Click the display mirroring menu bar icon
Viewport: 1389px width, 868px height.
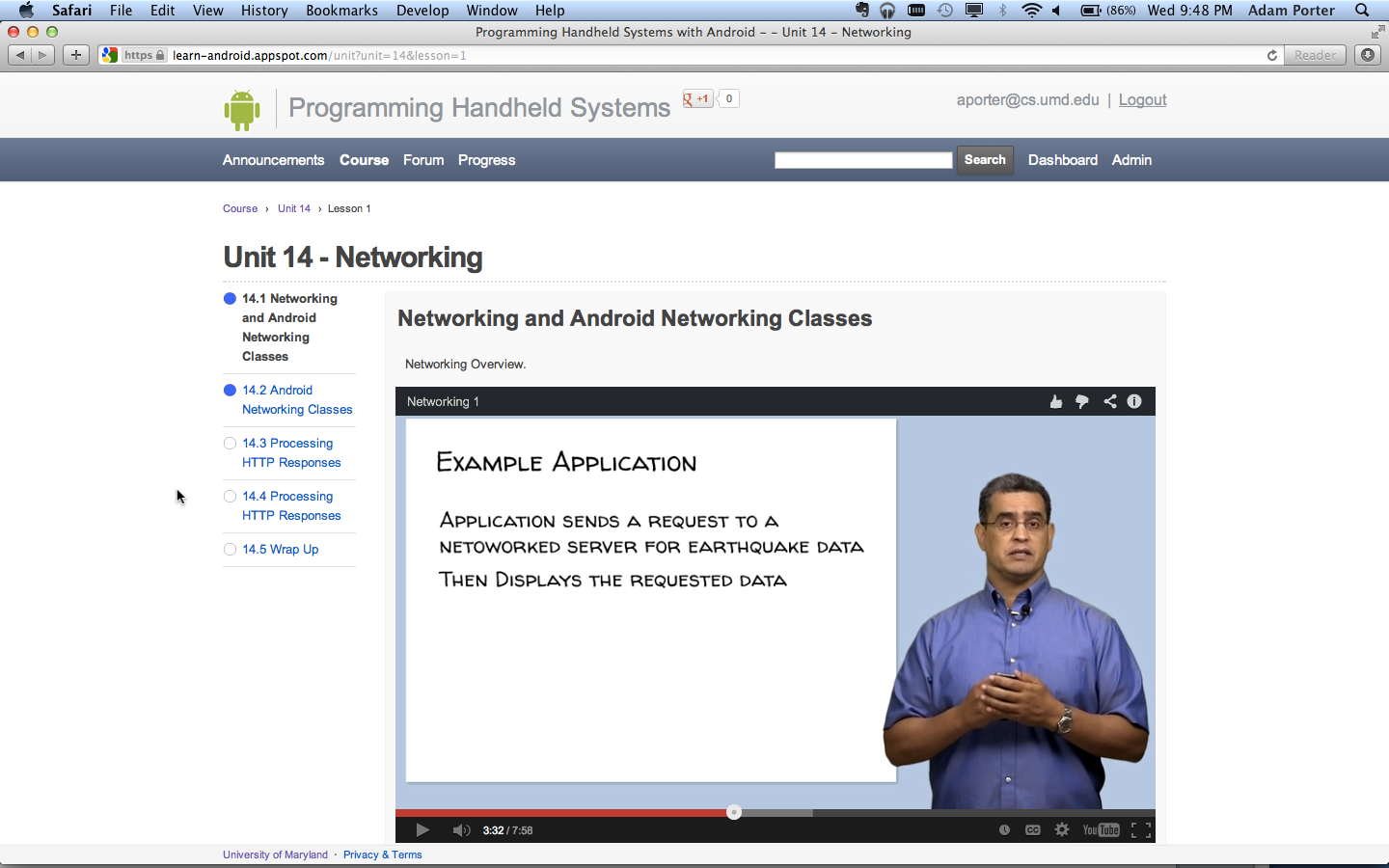(x=974, y=11)
